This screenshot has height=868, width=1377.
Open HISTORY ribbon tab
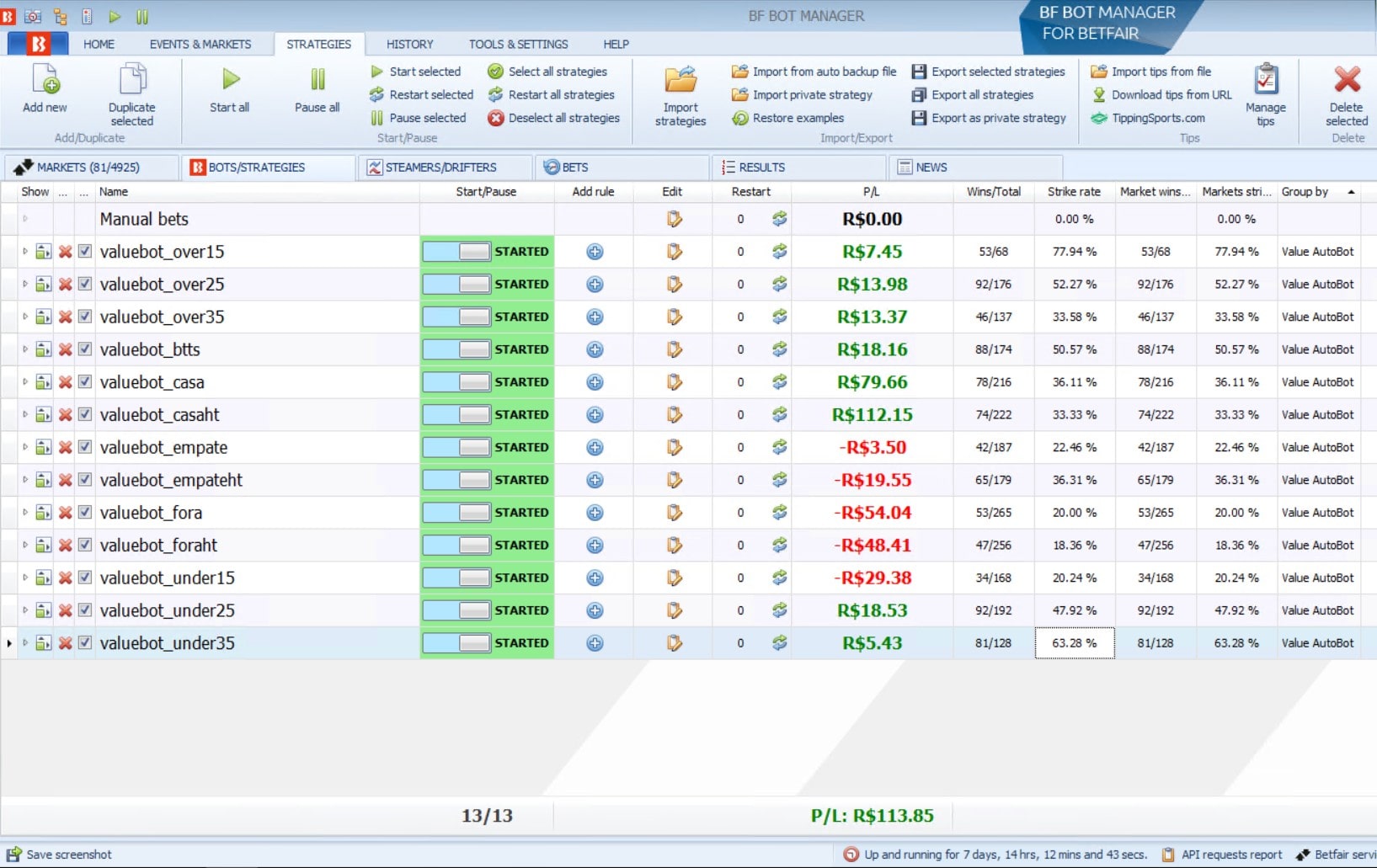pos(409,44)
